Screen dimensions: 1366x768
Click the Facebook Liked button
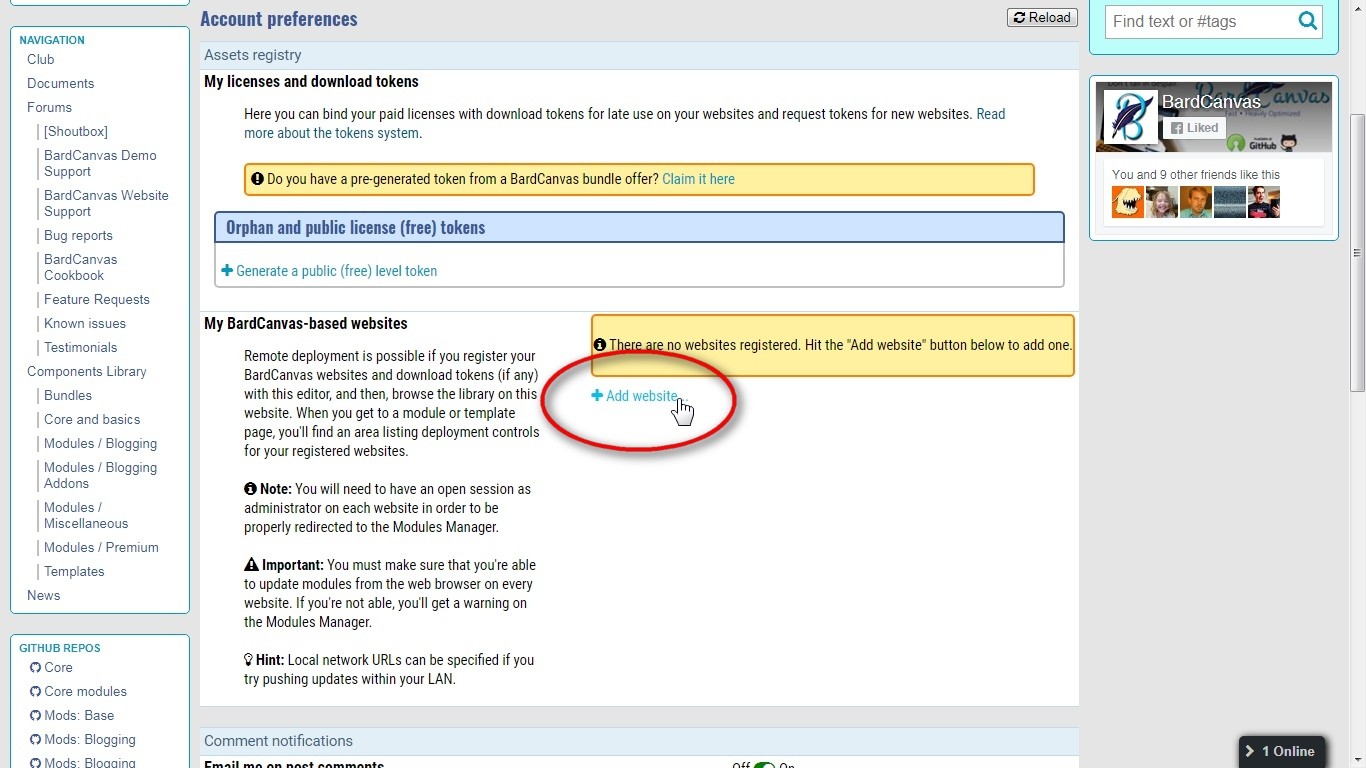pos(1195,128)
